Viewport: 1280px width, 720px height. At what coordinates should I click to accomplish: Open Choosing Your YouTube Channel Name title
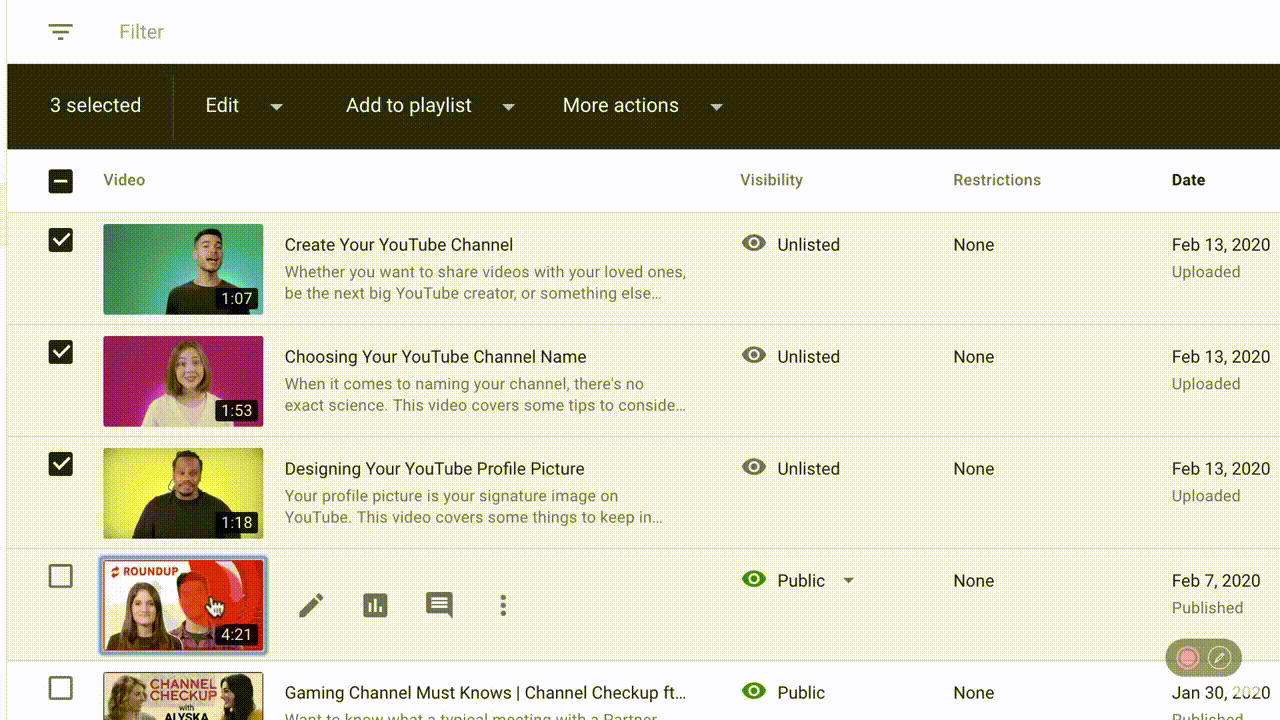tap(435, 357)
